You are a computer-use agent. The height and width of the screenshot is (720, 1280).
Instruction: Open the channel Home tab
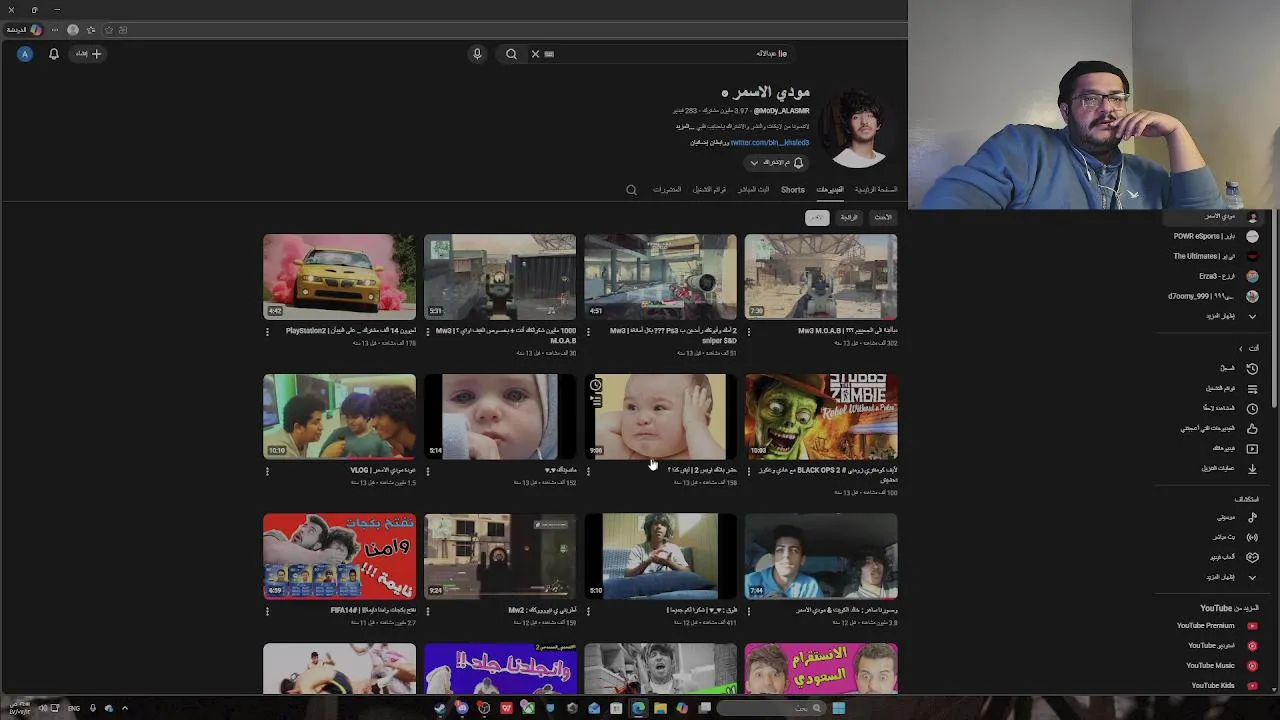[x=876, y=189]
